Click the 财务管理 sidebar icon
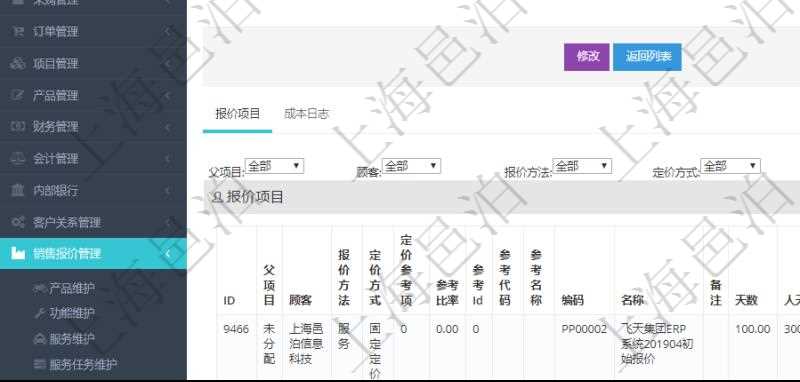Viewport: 800px width, 382px height. [18, 127]
